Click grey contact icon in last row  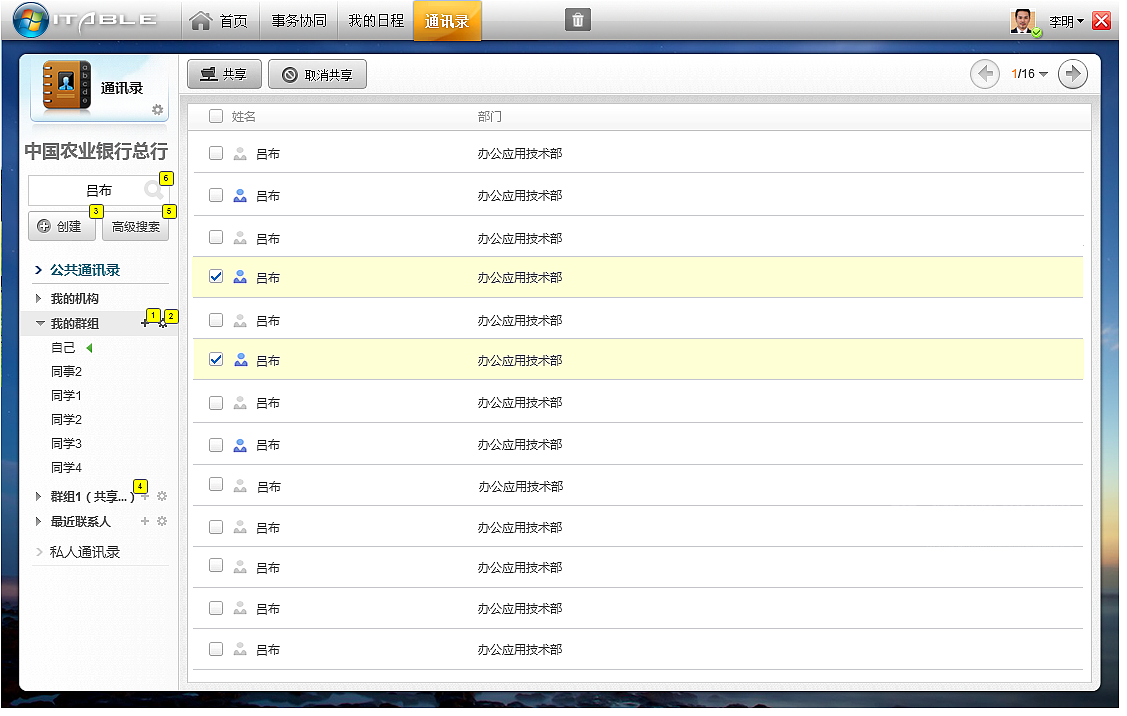click(x=240, y=650)
